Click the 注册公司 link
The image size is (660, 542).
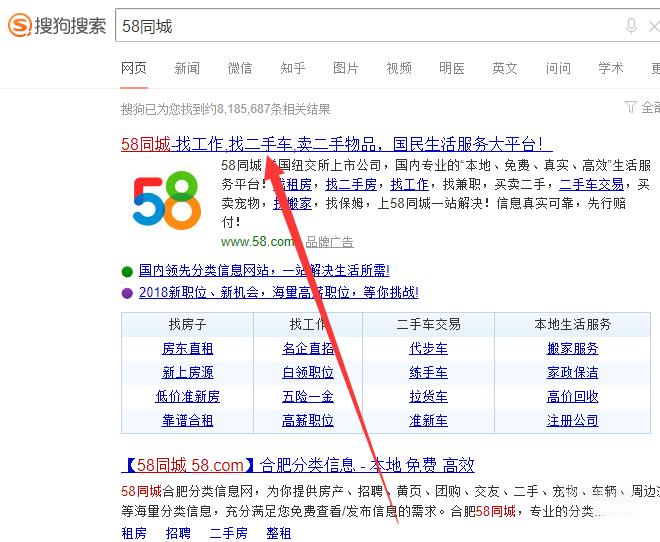click(572, 420)
